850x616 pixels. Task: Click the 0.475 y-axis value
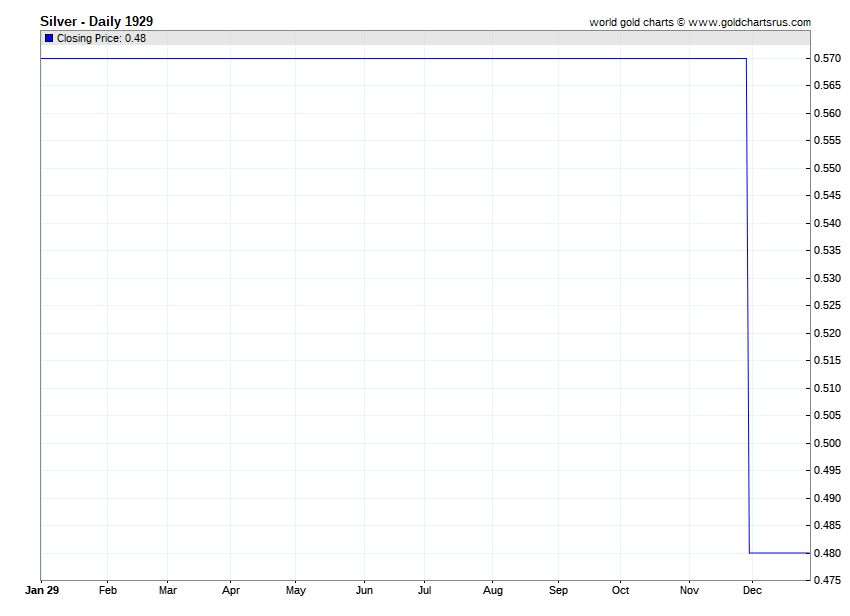tap(827, 580)
